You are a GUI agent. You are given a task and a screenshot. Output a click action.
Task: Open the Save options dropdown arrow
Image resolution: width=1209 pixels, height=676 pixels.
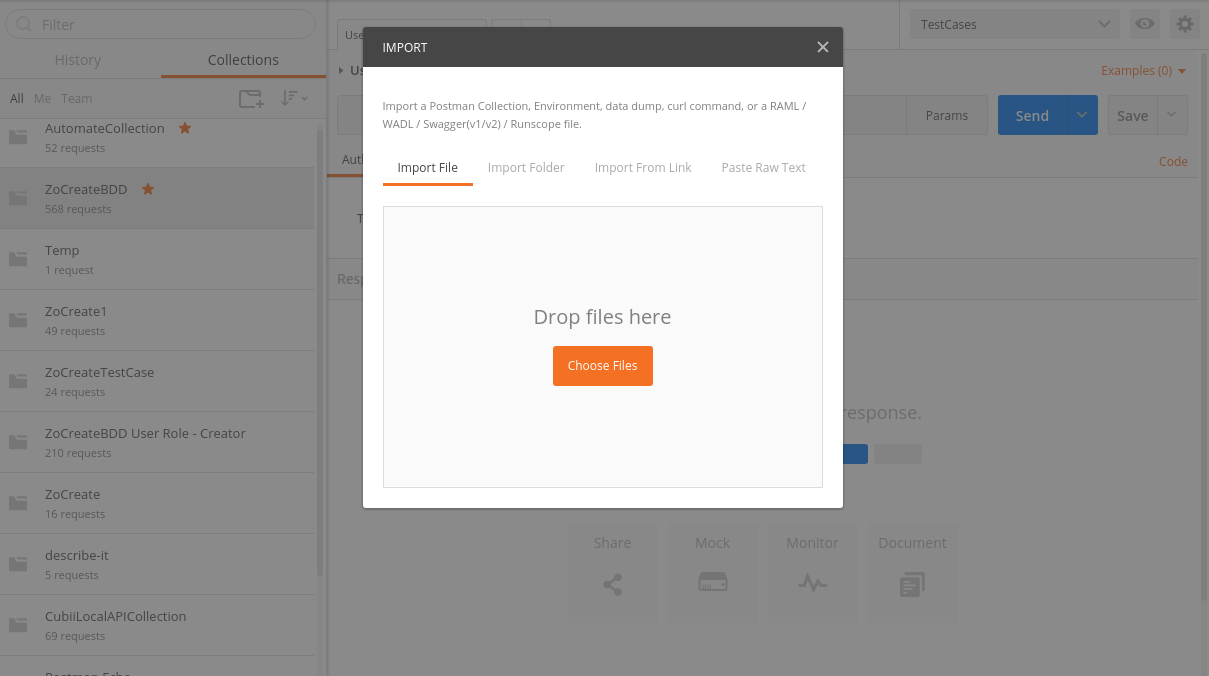click(1173, 115)
